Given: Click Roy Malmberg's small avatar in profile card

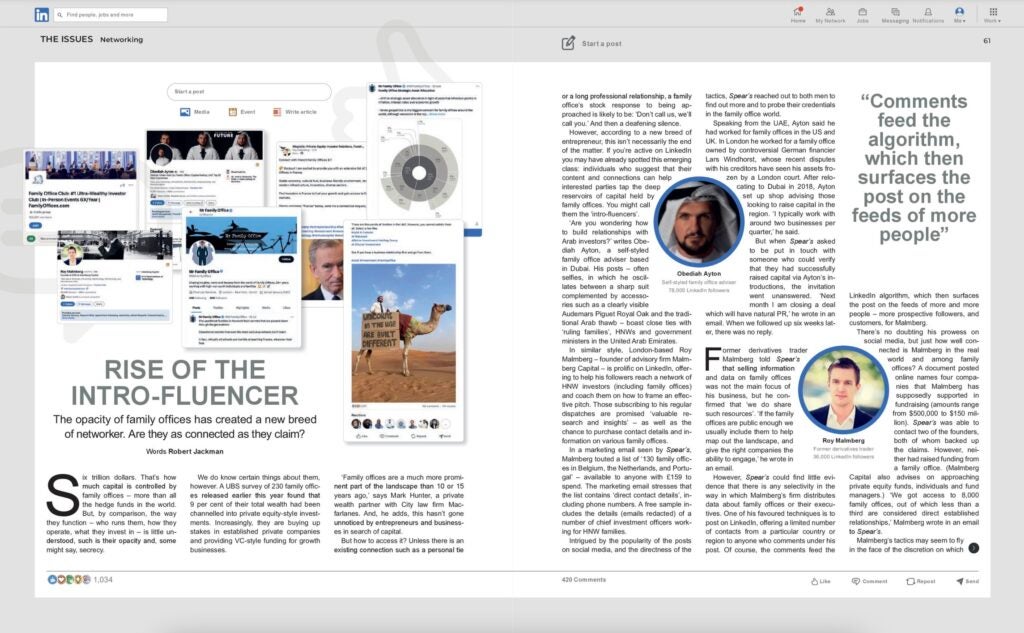Looking at the screenshot, I should 71,253.
